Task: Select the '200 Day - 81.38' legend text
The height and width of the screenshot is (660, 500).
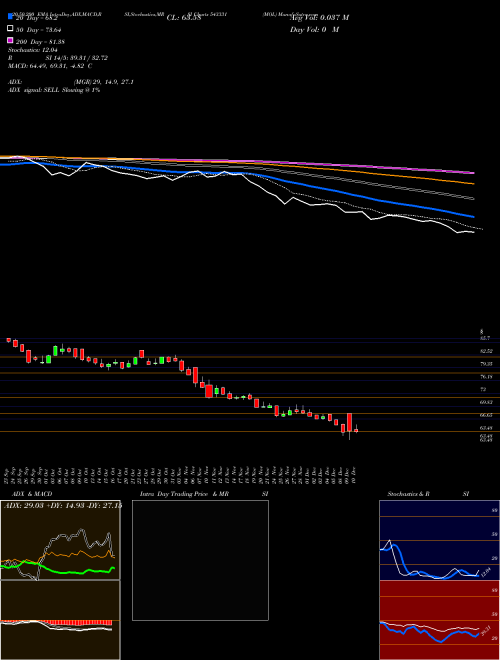Action: tap(40, 42)
